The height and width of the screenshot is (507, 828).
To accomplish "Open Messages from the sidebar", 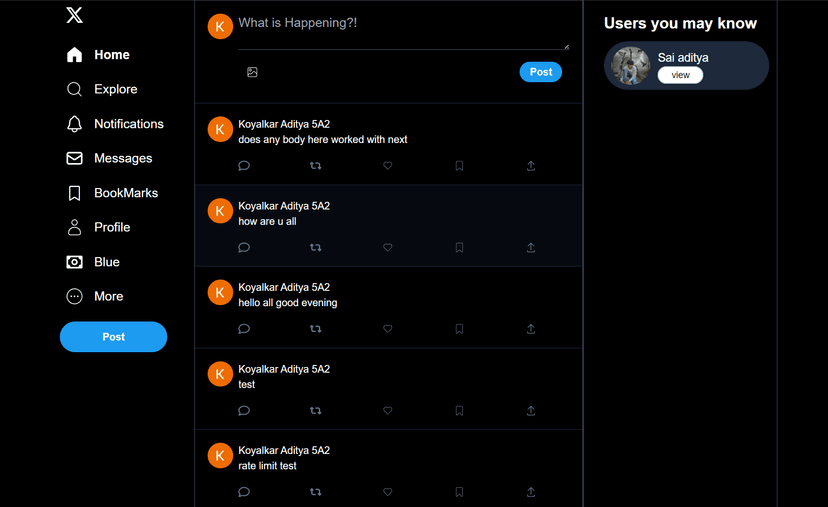I will click(x=109, y=158).
